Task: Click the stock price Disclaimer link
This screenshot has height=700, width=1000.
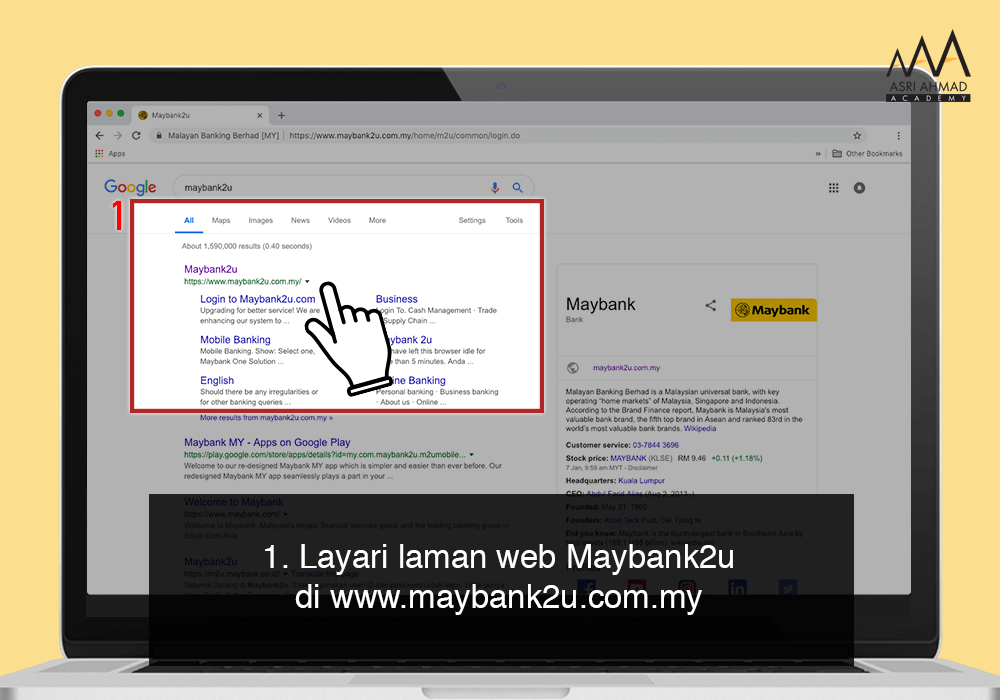Action: pos(642,468)
